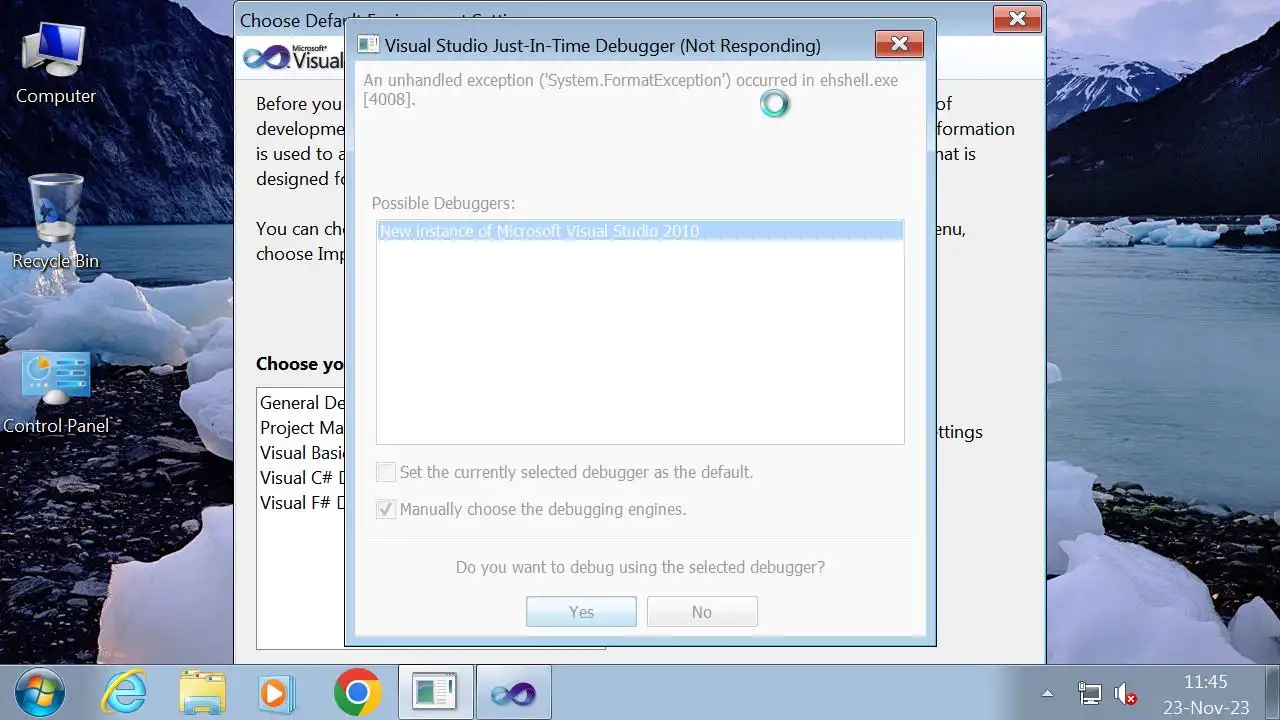Open the network status tray icon
Image resolution: width=1280 pixels, height=720 pixels.
1089,693
